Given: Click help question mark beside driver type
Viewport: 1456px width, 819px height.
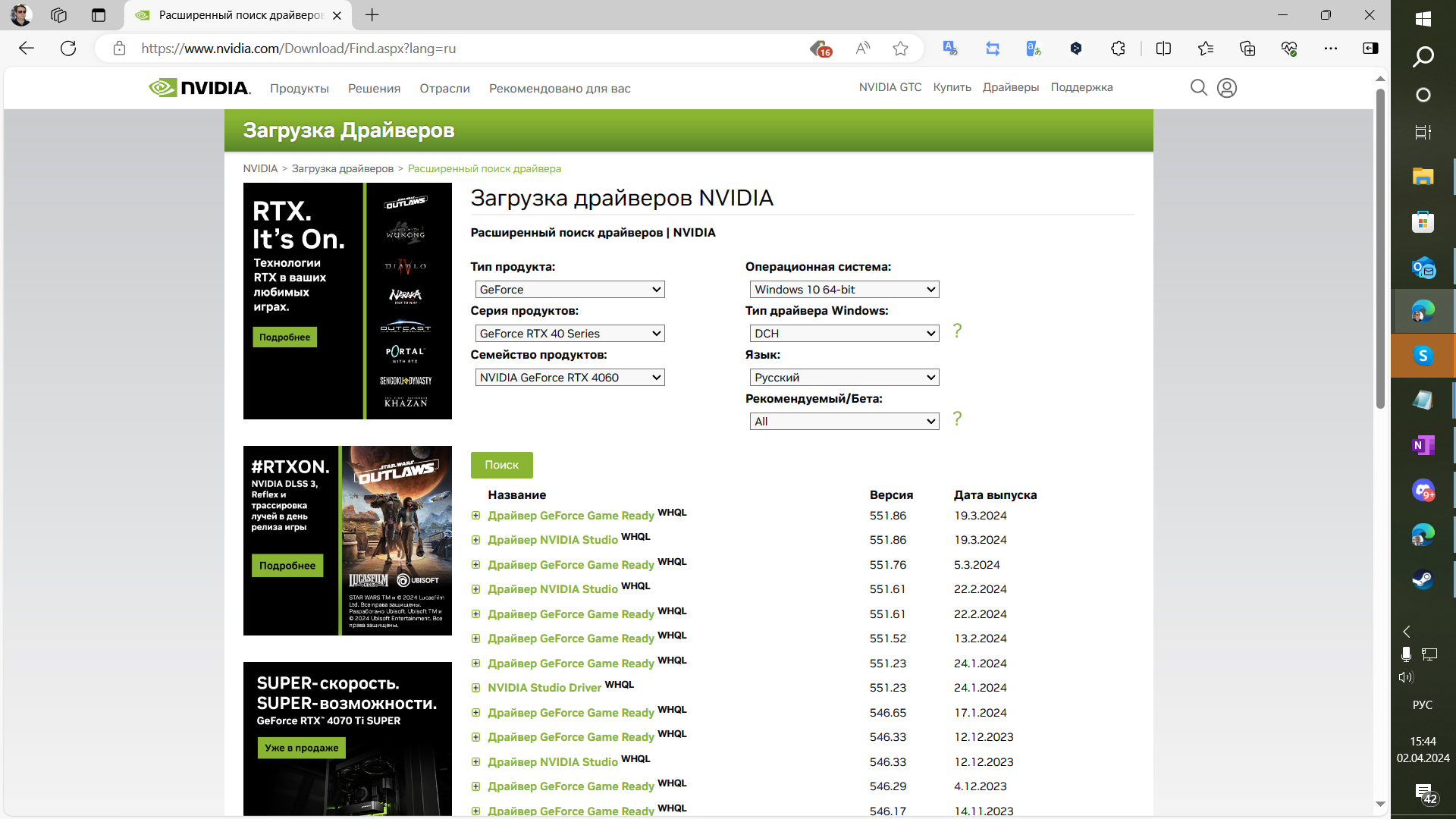Looking at the screenshot, I should pos(957,331).
